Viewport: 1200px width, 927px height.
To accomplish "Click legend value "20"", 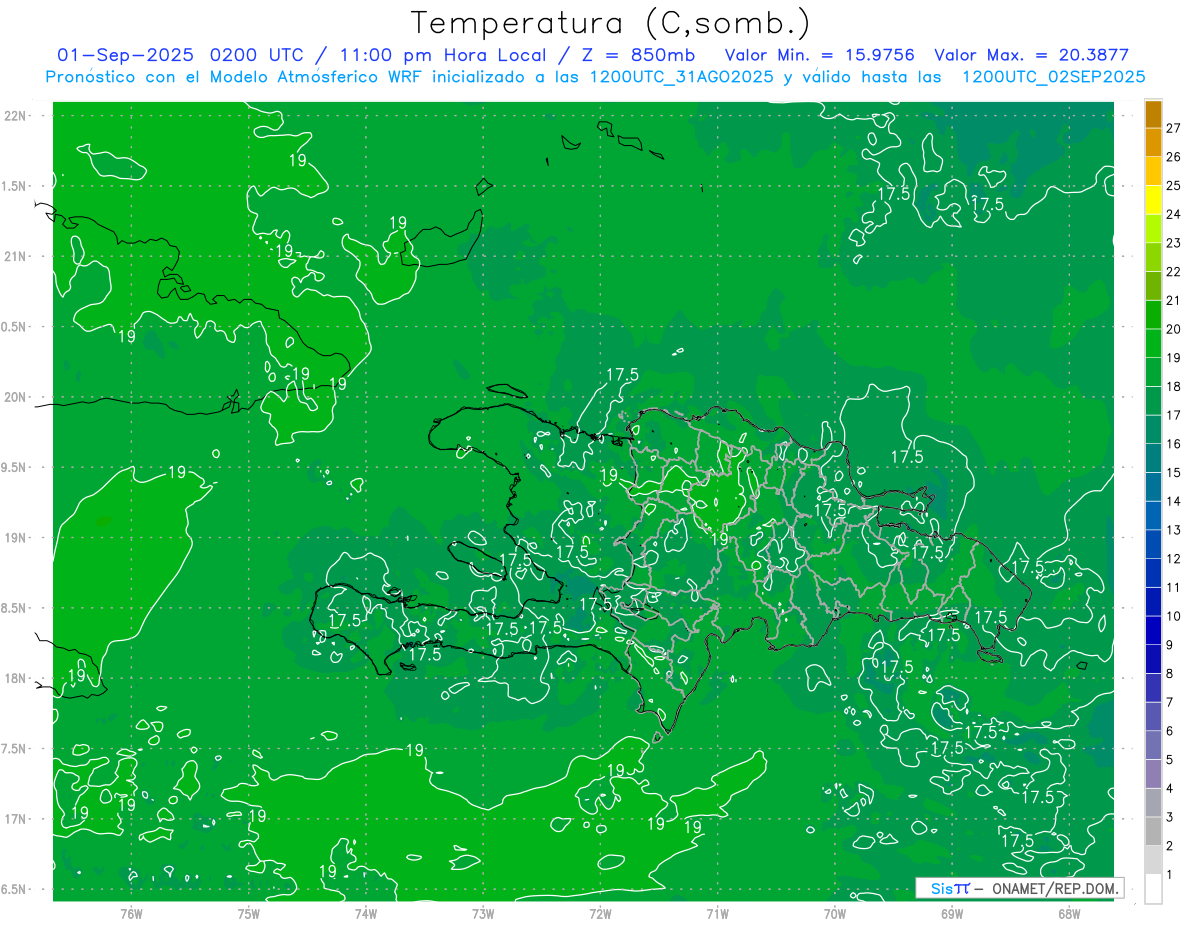I will (1174, 329).
